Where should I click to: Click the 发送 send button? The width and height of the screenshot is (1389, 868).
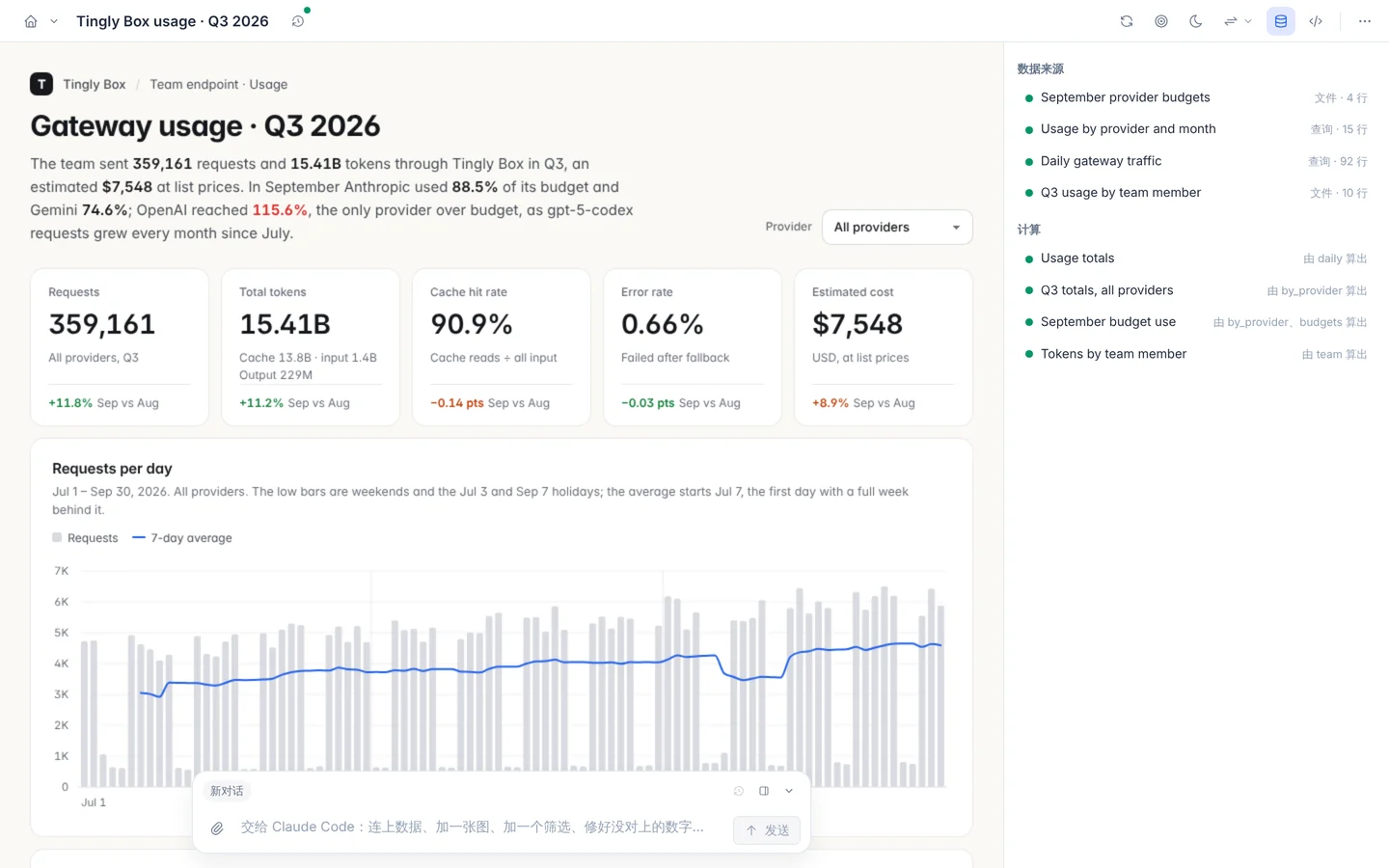pyautogui.click(x=767, y=829)
